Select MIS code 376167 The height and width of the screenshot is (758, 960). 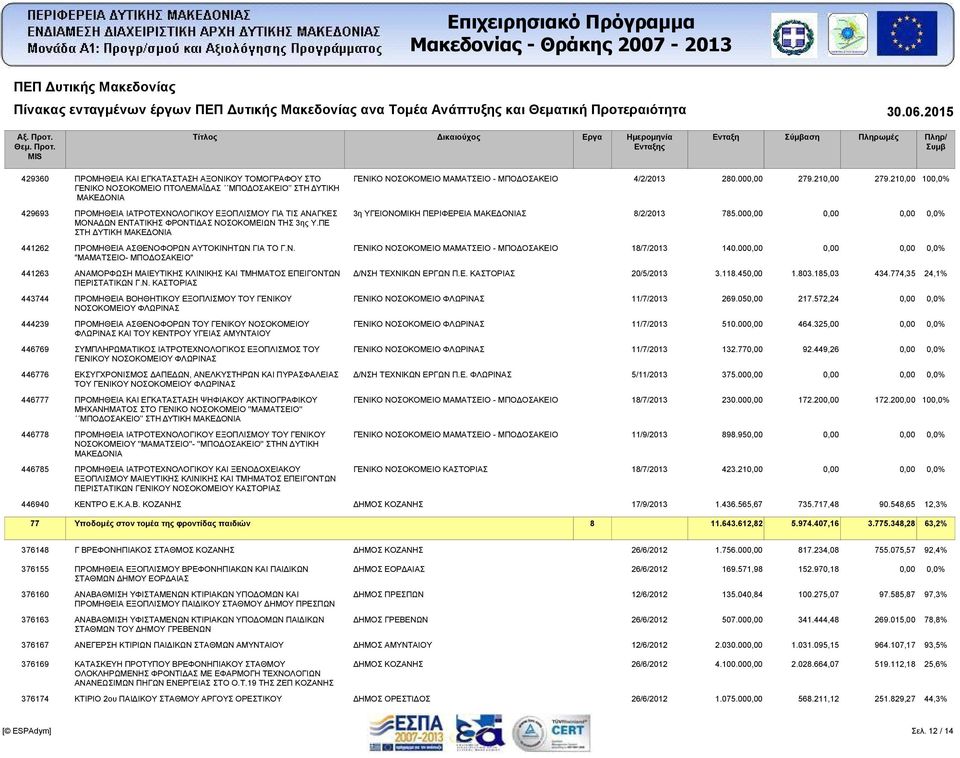[35, 645]
